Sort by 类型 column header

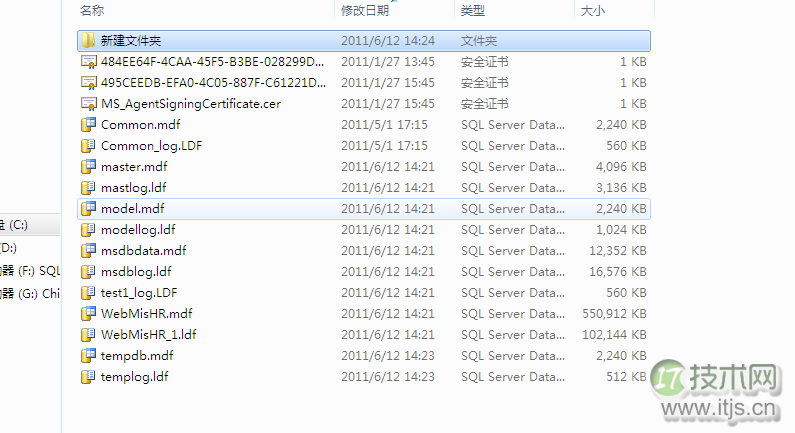coord(472,10)
